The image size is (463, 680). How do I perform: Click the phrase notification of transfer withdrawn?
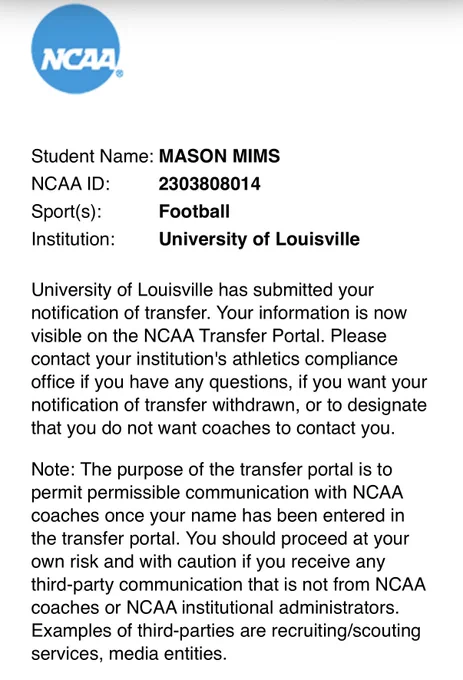(x=163, y=405)
